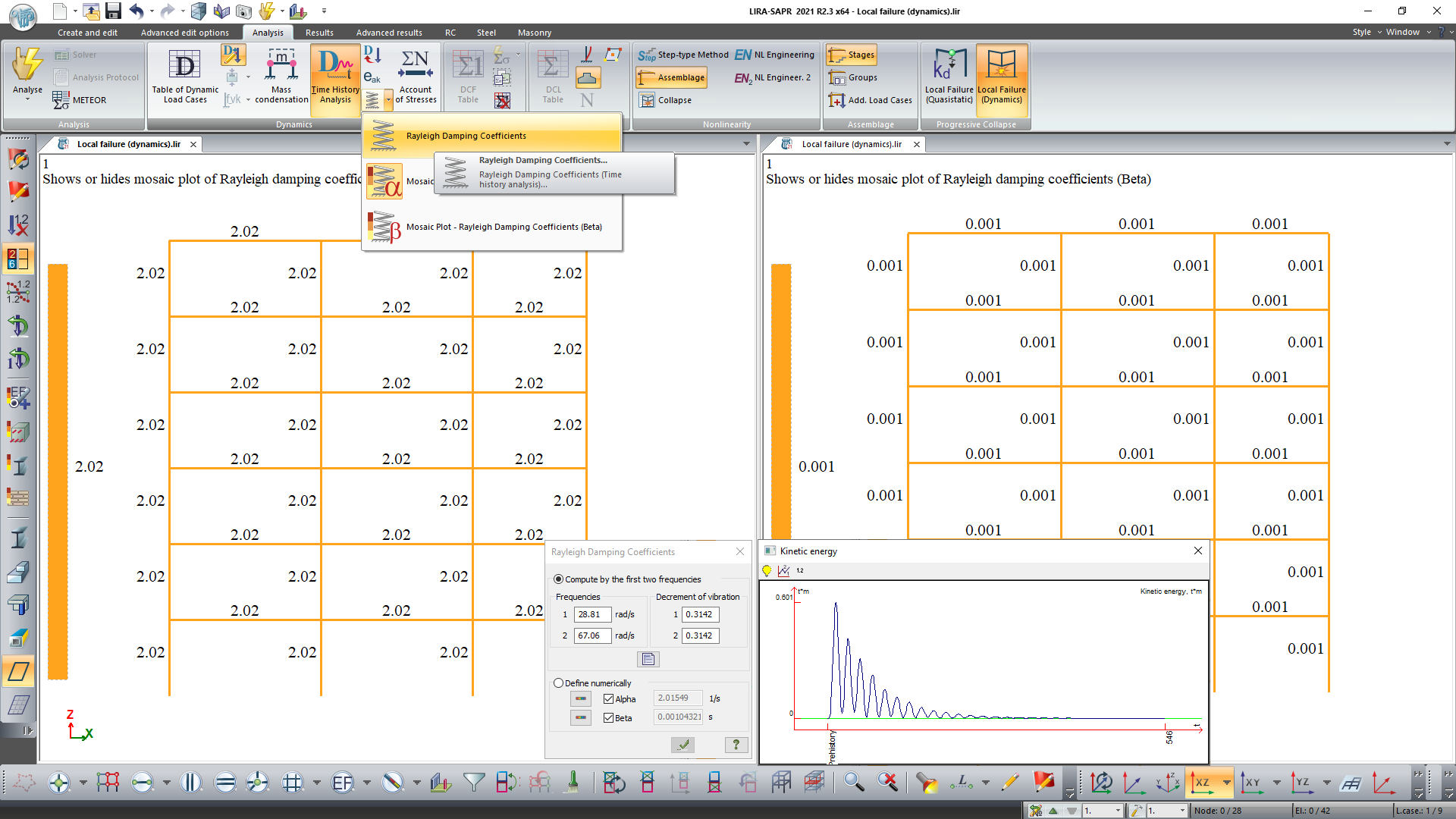
Task: Toggle the Beta checkbox
Action: (608, 718)
